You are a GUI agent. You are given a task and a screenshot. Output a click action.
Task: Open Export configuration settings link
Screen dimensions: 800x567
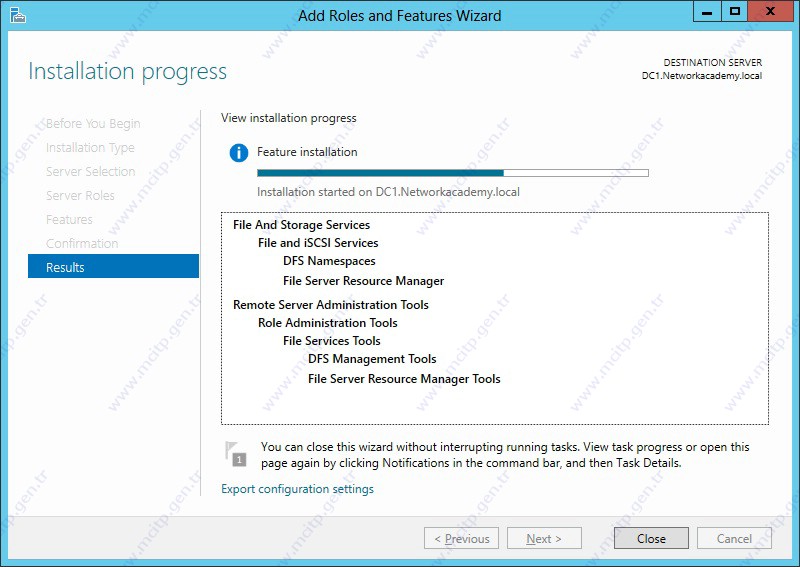click(297, 489)
